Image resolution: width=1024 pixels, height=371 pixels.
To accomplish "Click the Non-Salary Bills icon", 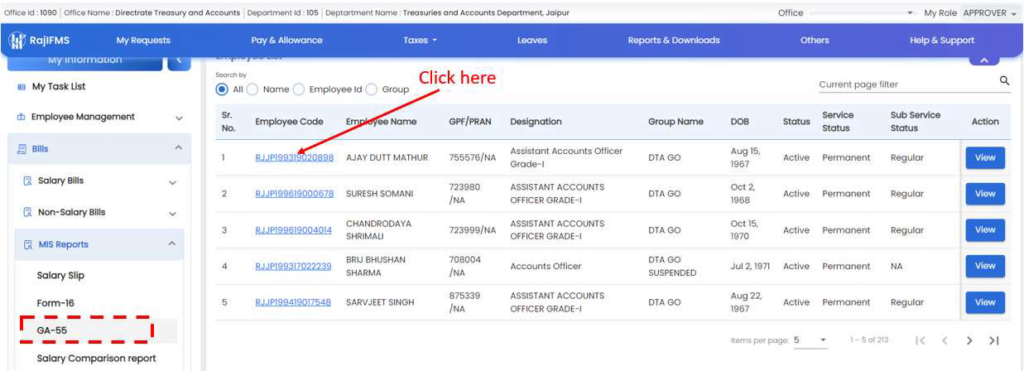I will tap(27, 212).
